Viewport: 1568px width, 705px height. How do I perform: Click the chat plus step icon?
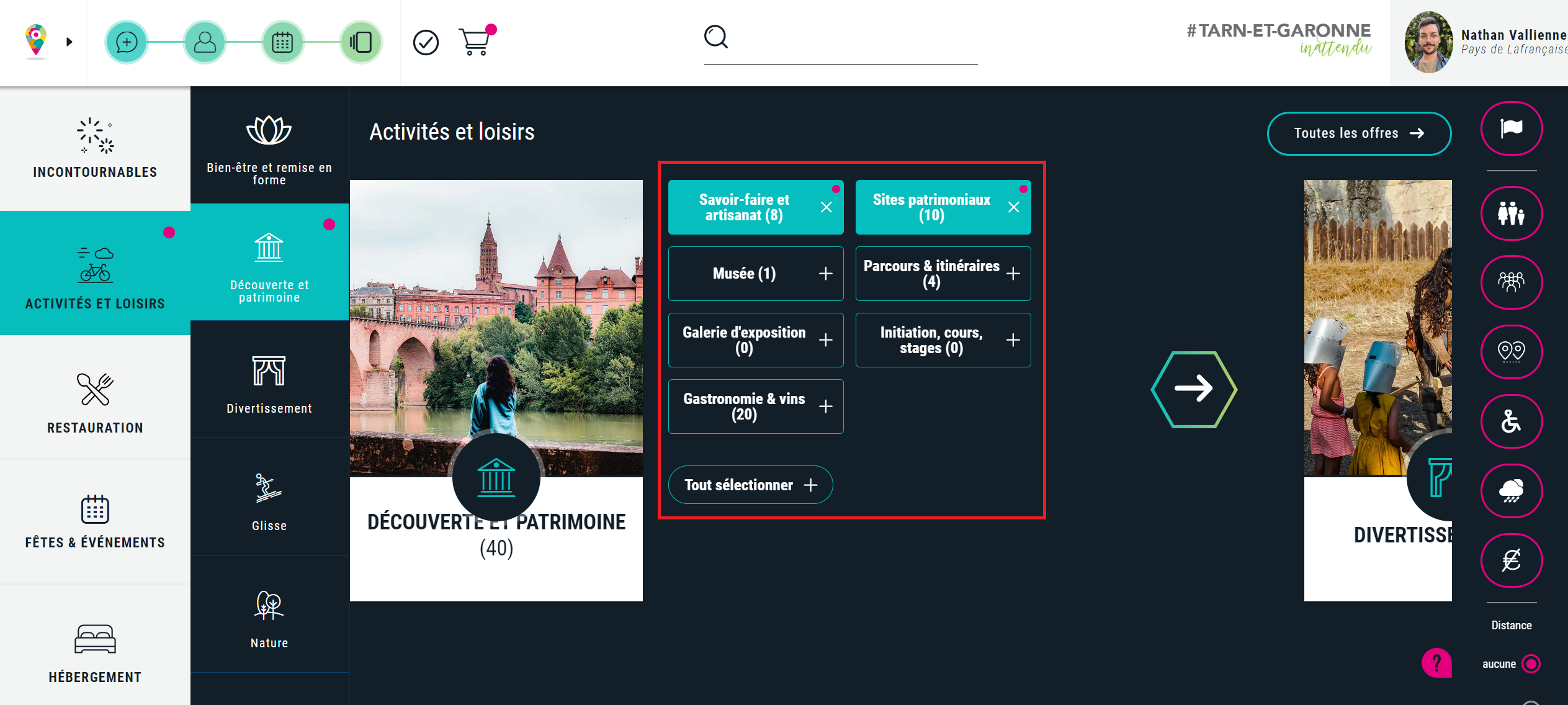pos(127,42)
